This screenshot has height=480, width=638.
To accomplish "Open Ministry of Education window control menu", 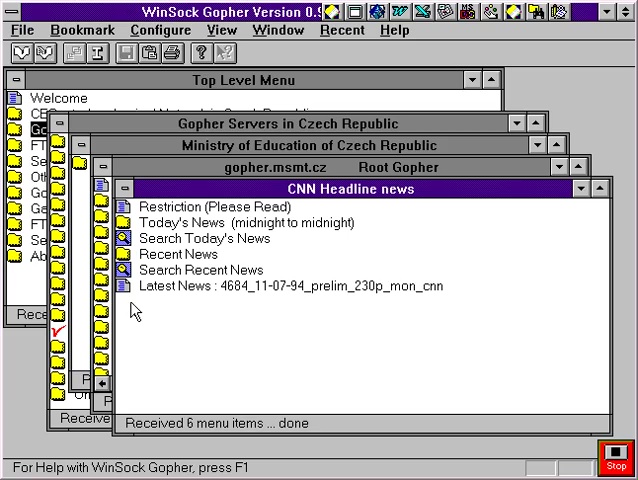I will (81, 144).
